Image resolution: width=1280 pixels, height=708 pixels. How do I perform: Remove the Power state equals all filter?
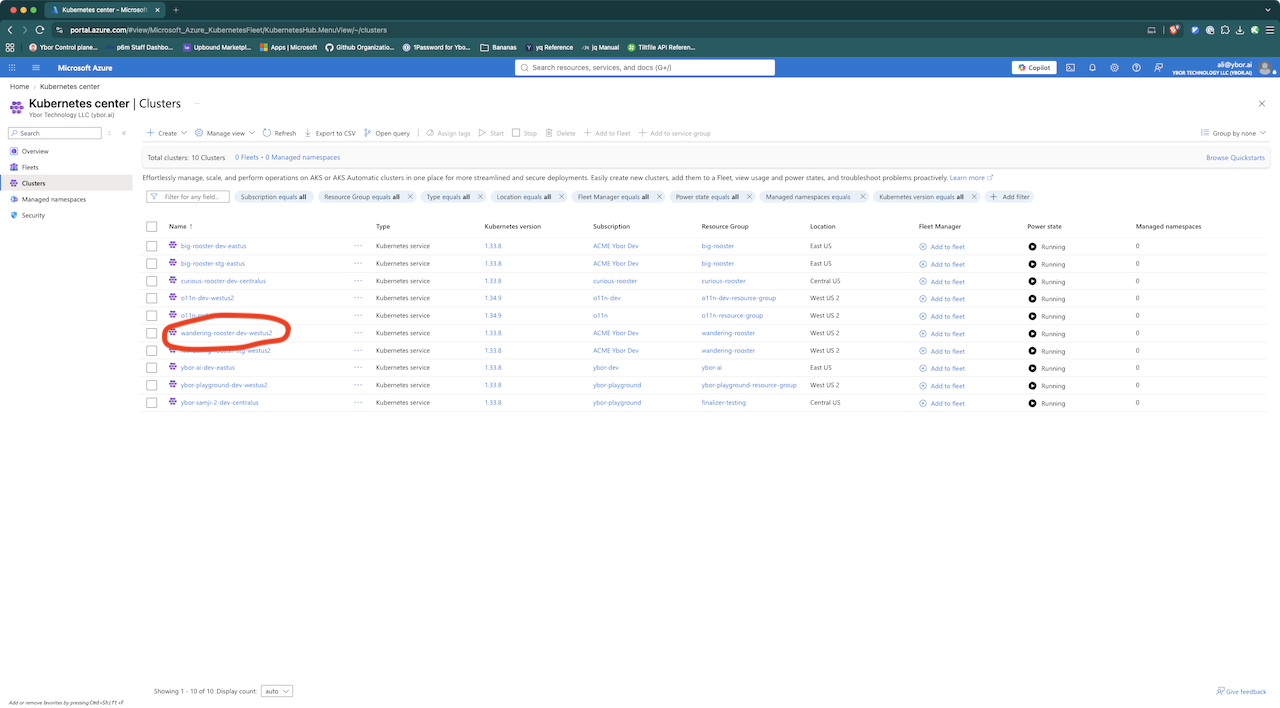click(749, 197)
